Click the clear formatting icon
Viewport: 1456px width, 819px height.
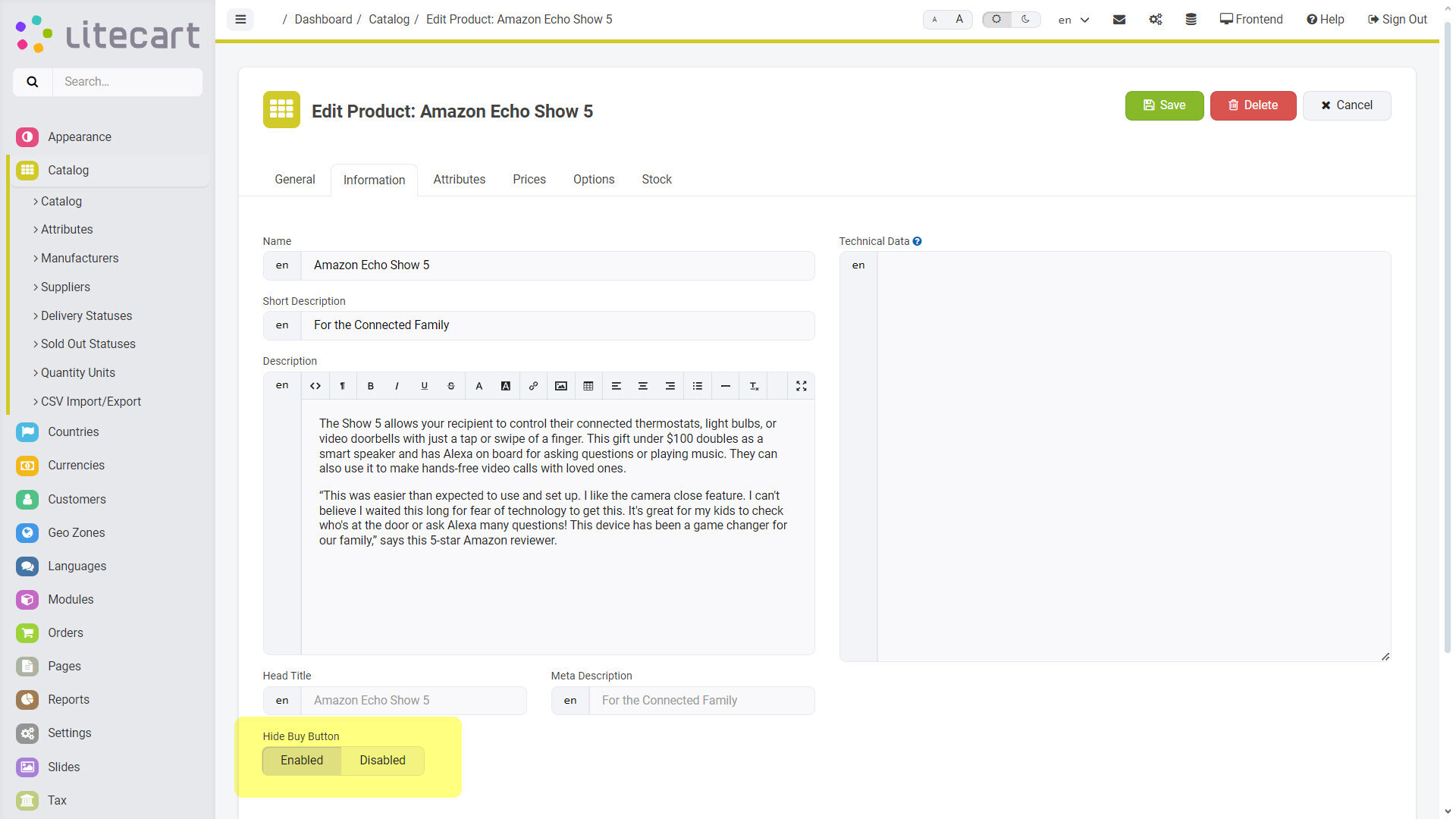click(754, 386)
